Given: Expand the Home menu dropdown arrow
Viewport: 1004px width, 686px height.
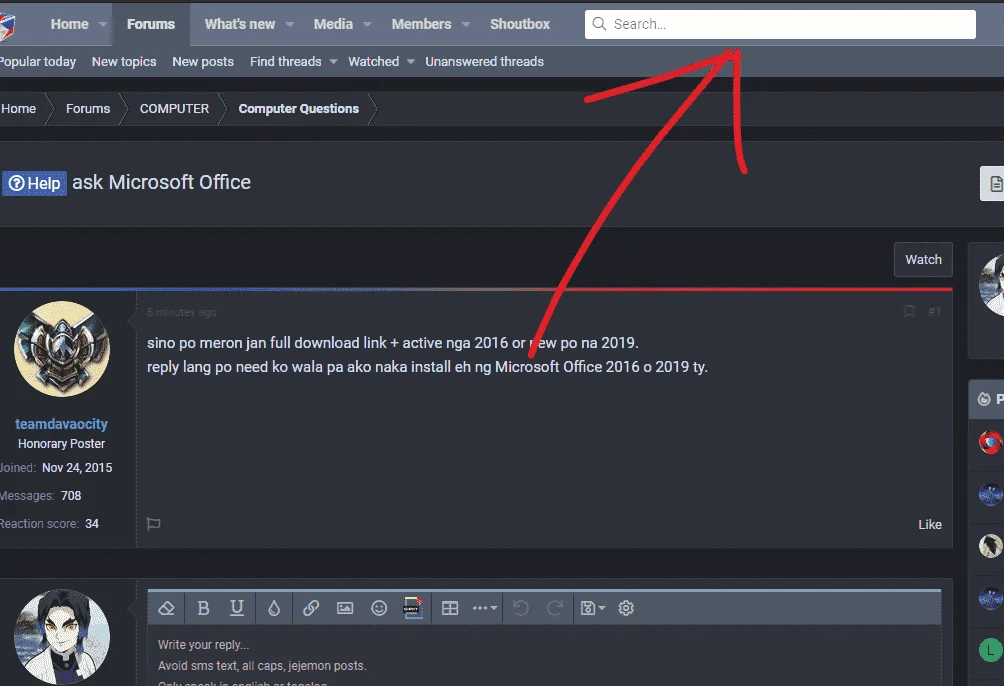Looking at the screenshot, I should point(102,24).
